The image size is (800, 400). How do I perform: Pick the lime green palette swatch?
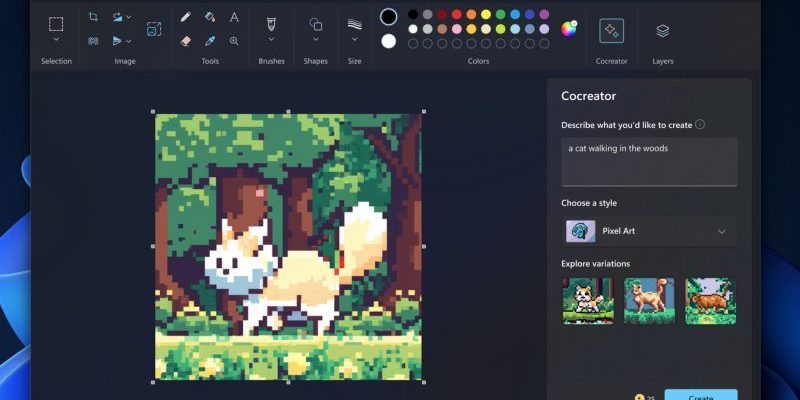[501, 29]
